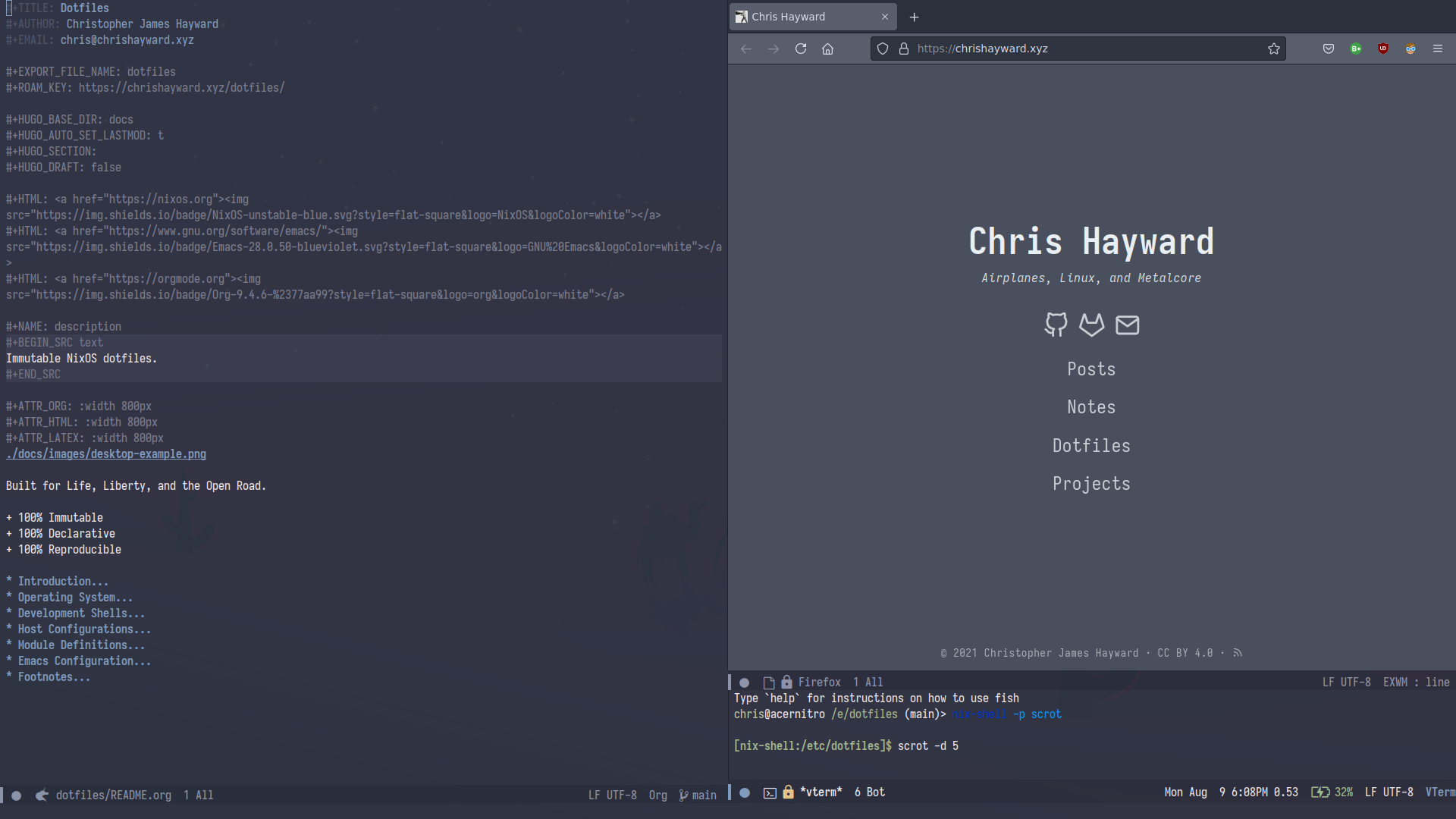Open the new tab button in Firefox
Screen dimensions: 1456x819
coord(913,16)
